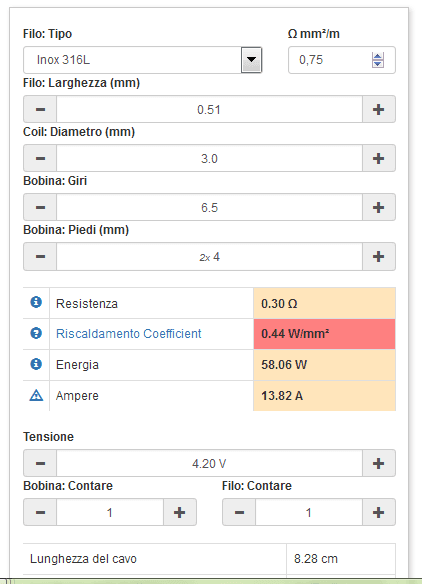Screen dimensions: 422x584
Task: Decrease Tensione with the minus button
Action: click(x=40, y=463)
